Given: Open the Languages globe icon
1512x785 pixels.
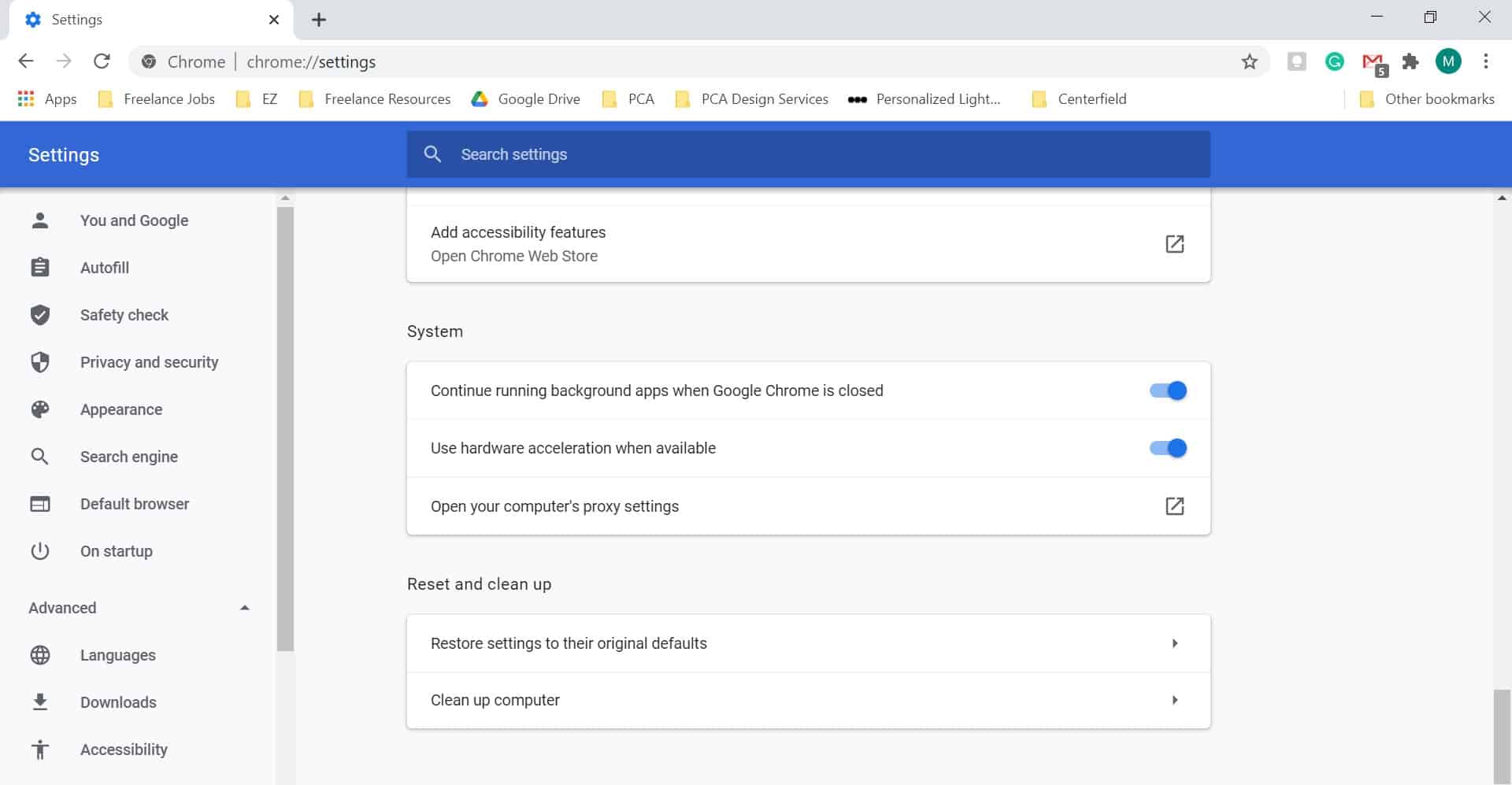Looking at the screenshot, I should (40, 655).
